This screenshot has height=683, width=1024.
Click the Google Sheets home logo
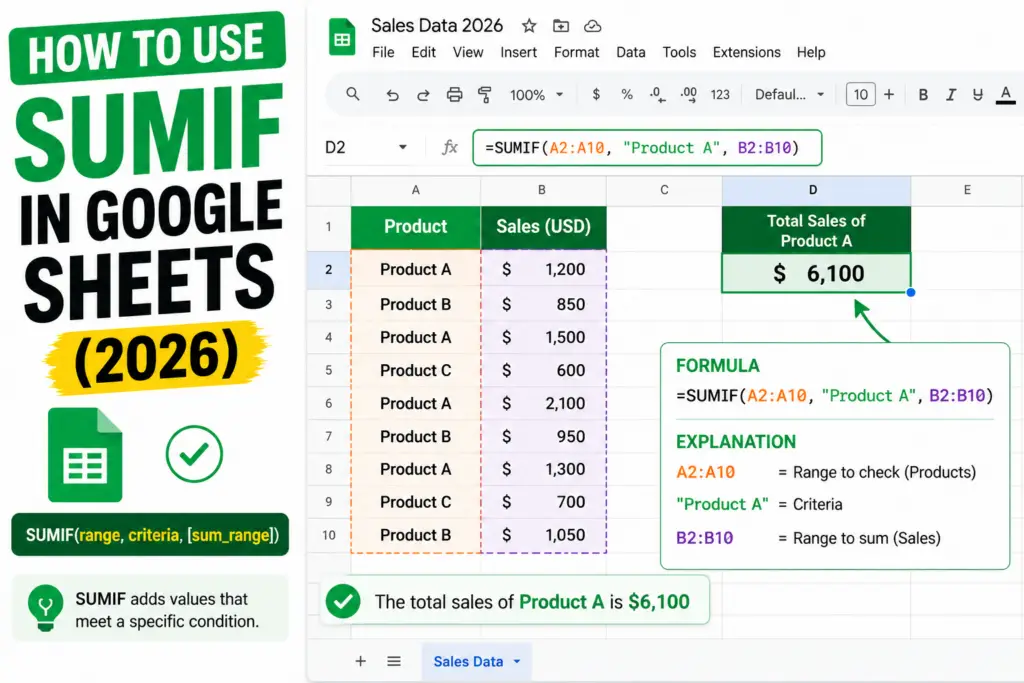[342, 37]
